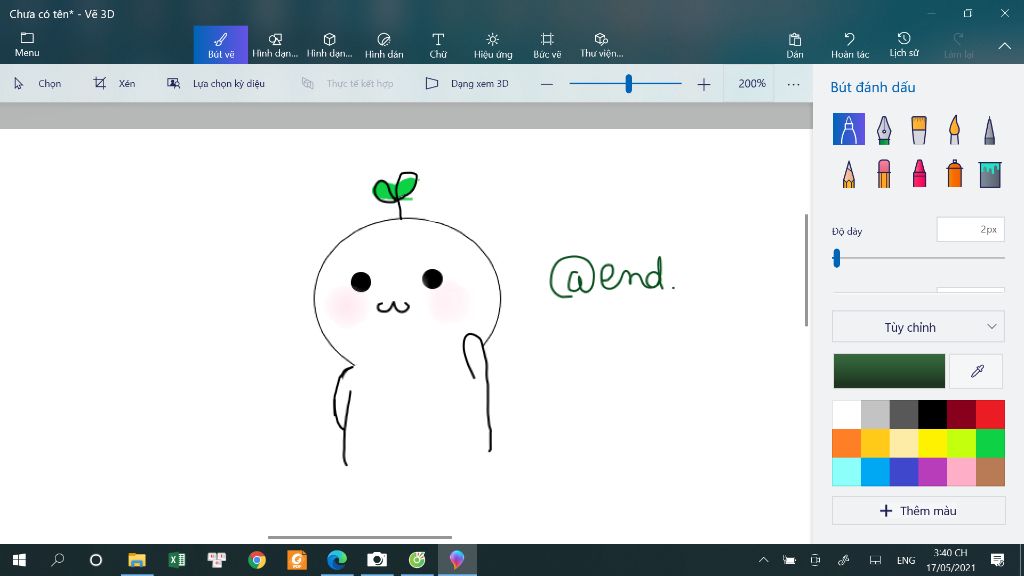Pick the Spray can tool

[954, 174]
